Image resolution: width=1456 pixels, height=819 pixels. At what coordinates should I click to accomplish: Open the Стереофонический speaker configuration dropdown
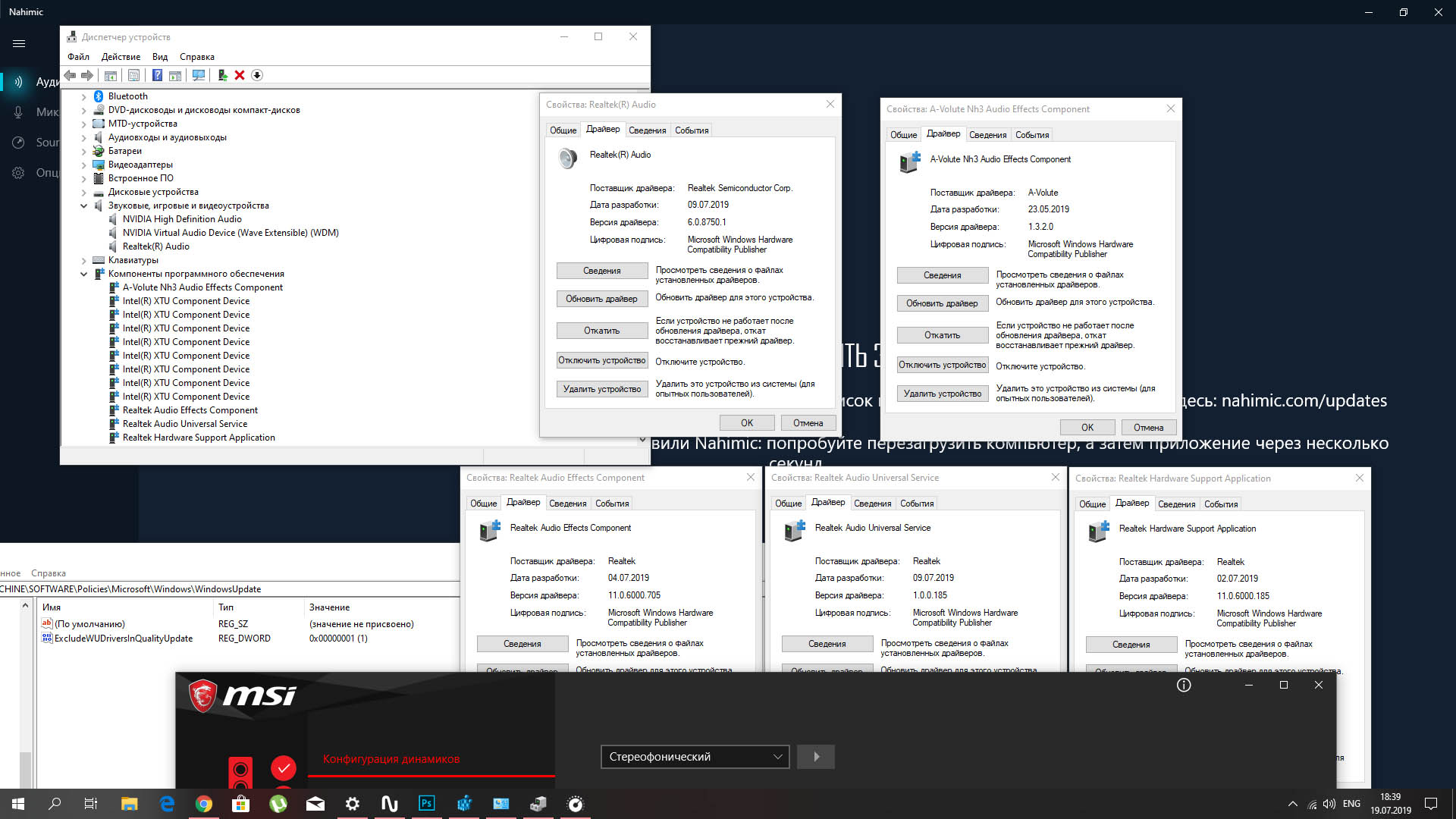pyautogui.click(x=695, y=757)
